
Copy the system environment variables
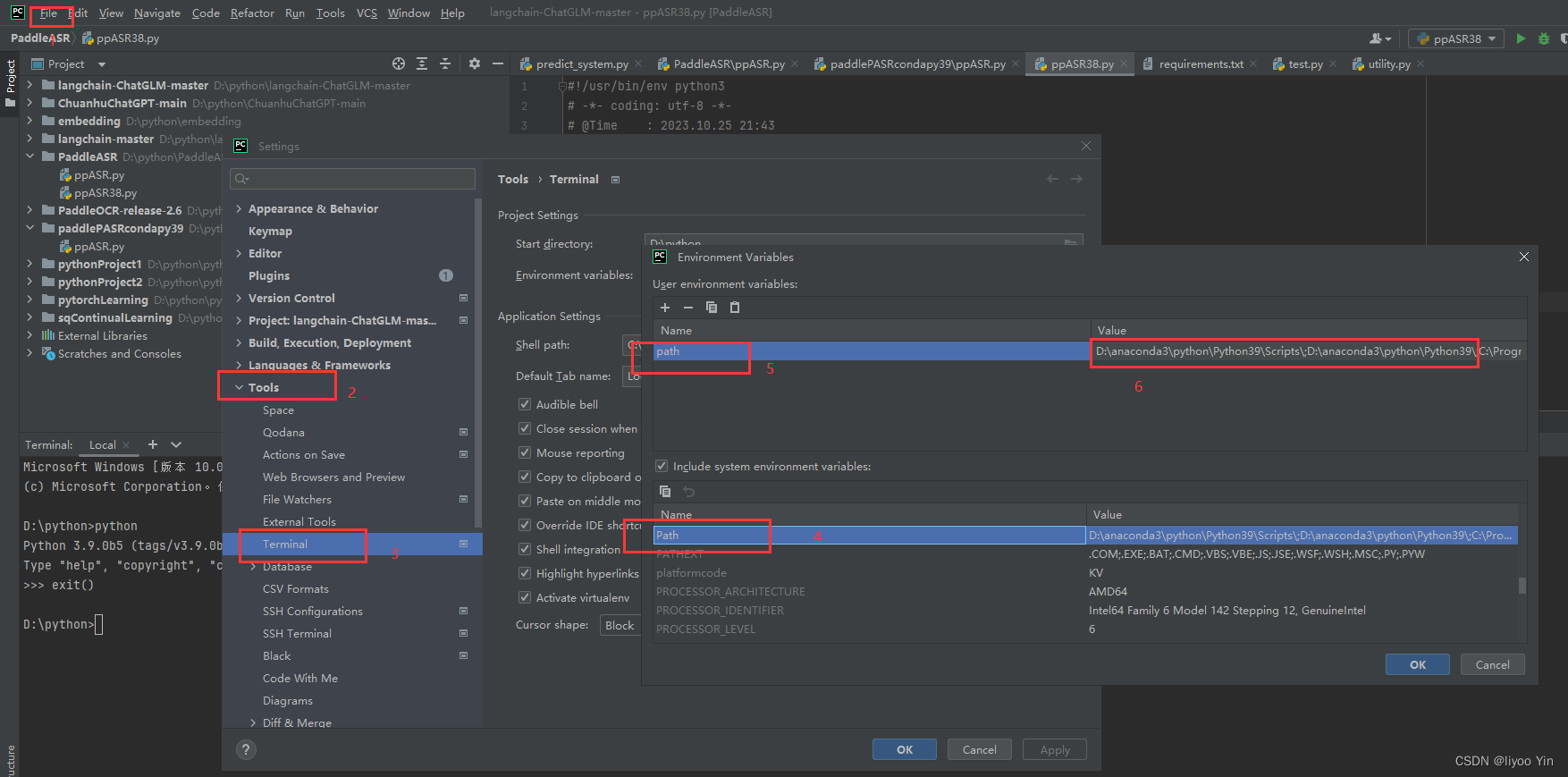[x=665, y=492]
